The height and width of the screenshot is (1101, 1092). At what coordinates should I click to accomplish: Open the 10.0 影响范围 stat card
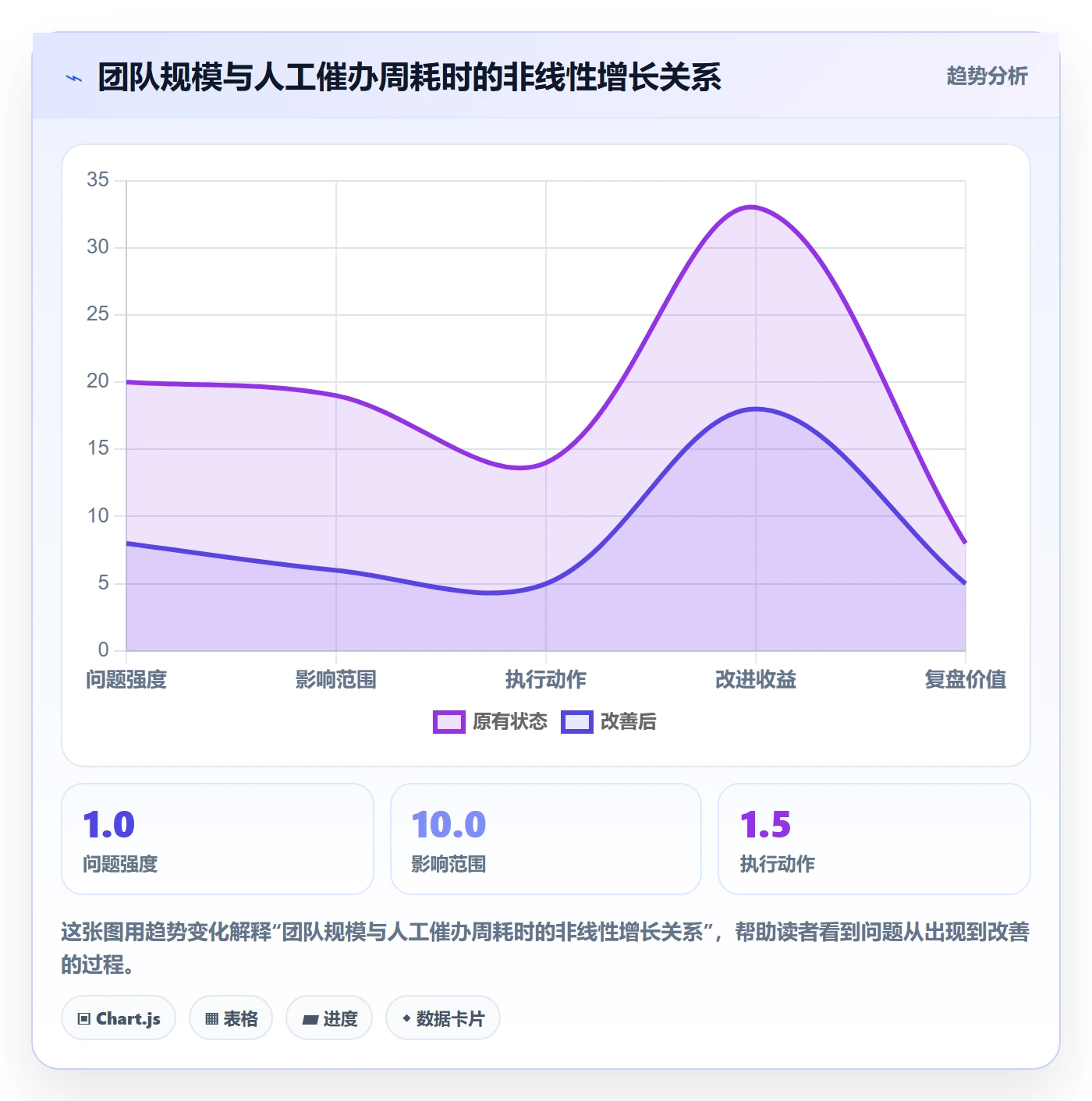[546, 839]
